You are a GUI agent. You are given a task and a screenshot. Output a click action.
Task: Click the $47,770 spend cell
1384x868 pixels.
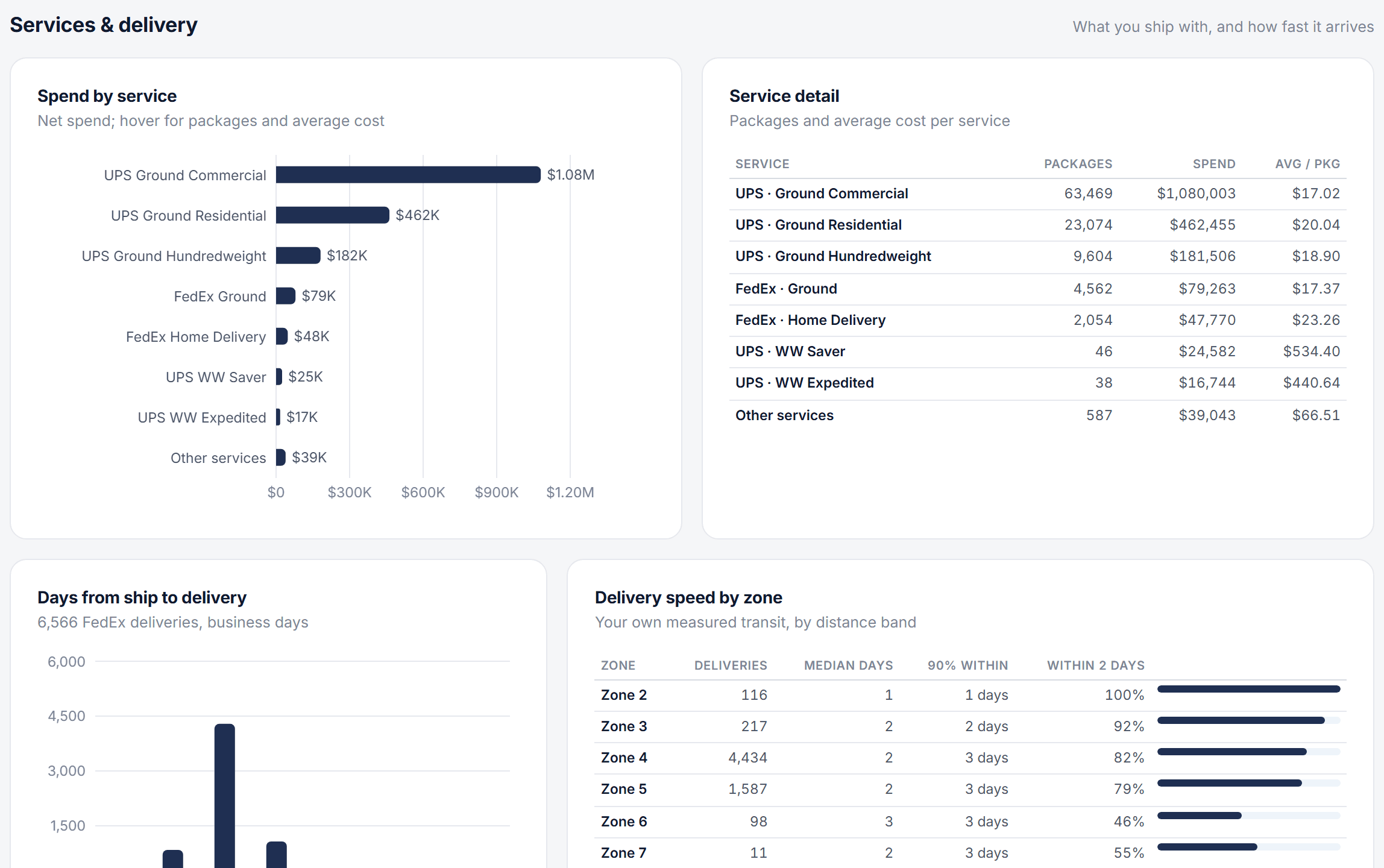[x=1207, y=320]
